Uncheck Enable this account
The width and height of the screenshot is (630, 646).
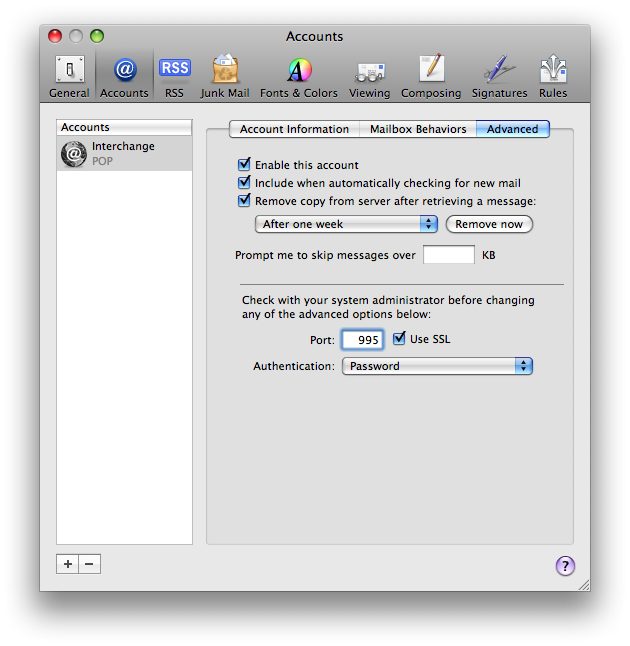tap(244, 165)
